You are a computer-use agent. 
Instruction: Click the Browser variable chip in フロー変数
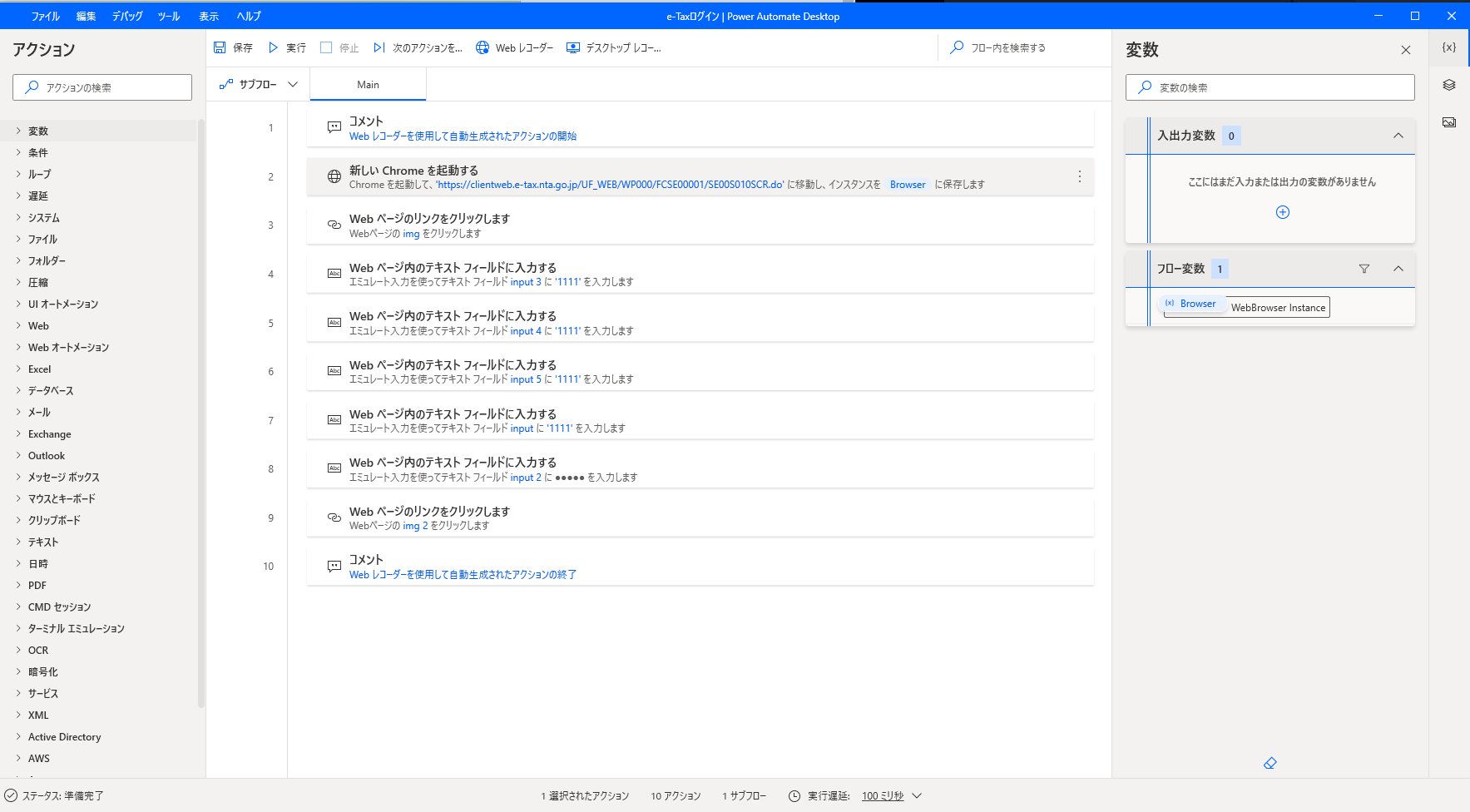(1193, 304)
